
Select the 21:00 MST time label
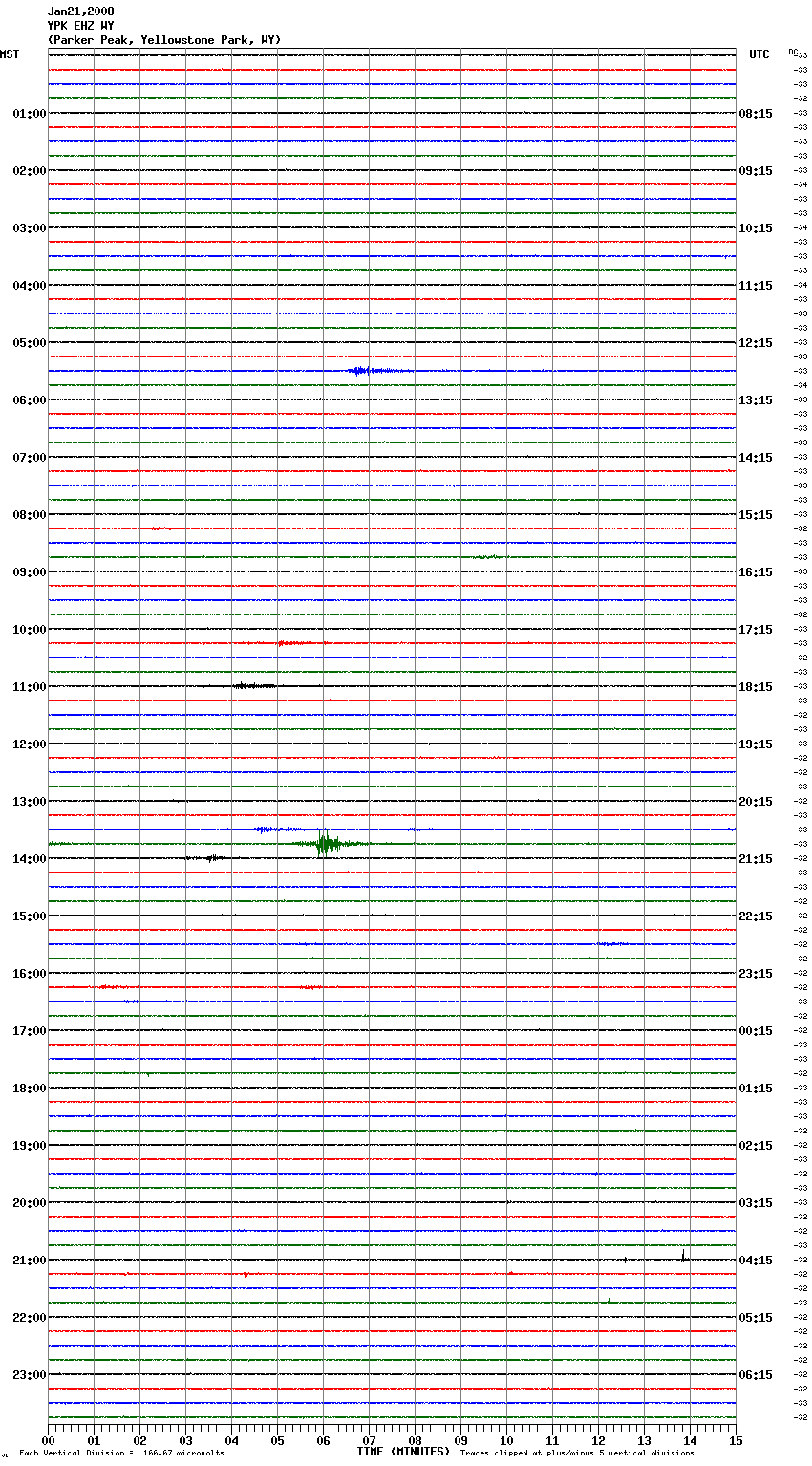pyautogui.click(x=30, y=1261)
